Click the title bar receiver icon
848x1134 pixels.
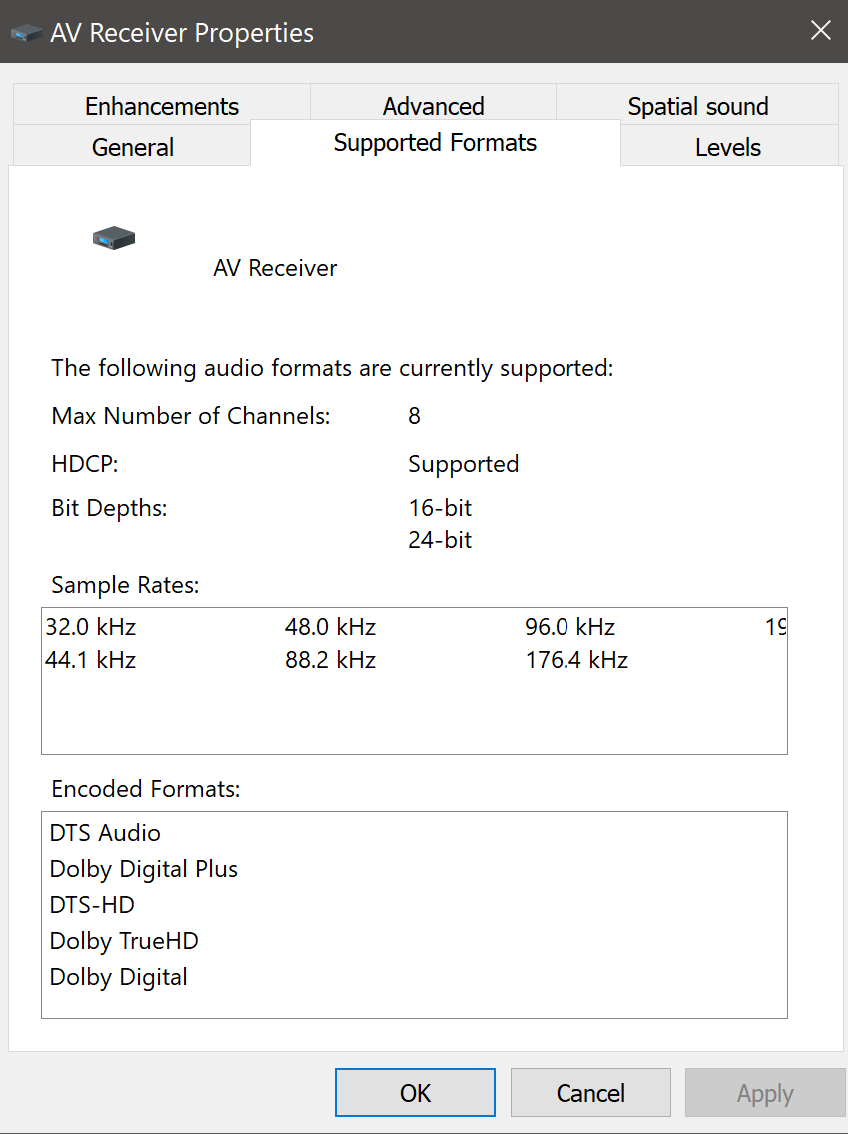tap(26, 33)
